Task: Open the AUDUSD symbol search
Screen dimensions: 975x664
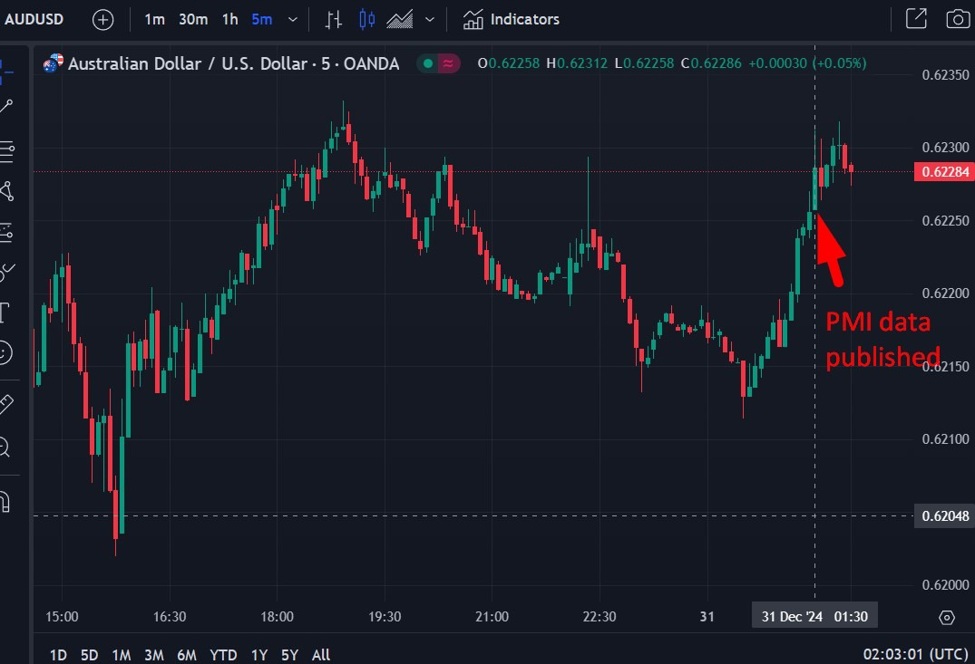Action: click(x=36, y=19)
